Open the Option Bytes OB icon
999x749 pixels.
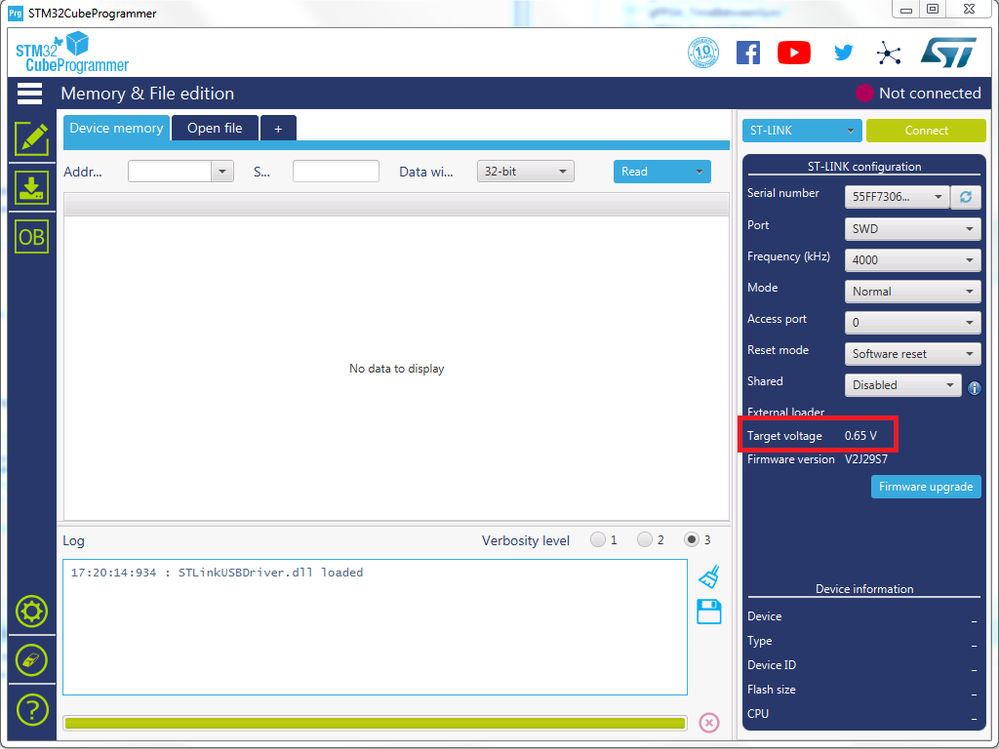coord(31,238)
